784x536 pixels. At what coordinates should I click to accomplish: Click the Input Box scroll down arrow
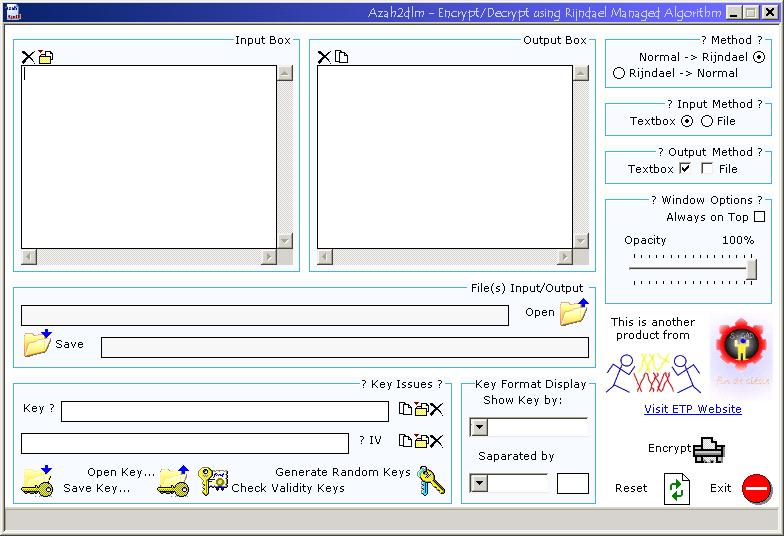click(285, 241)
